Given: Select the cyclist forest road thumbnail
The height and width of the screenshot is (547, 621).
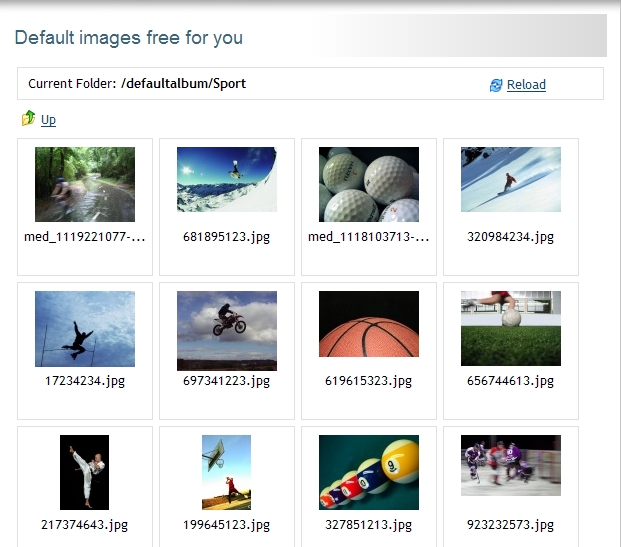Looking at the screenshot, I should [85, 184].
